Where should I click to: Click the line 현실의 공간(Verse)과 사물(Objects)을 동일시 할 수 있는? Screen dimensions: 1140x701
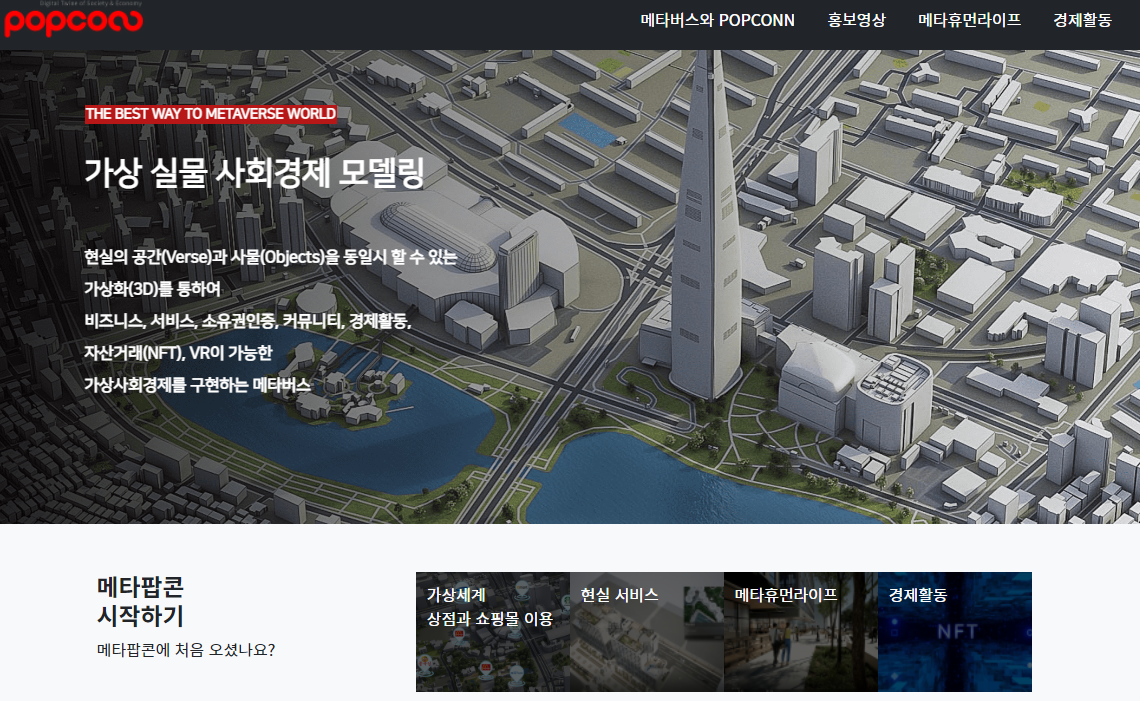(x=270, y=257)
